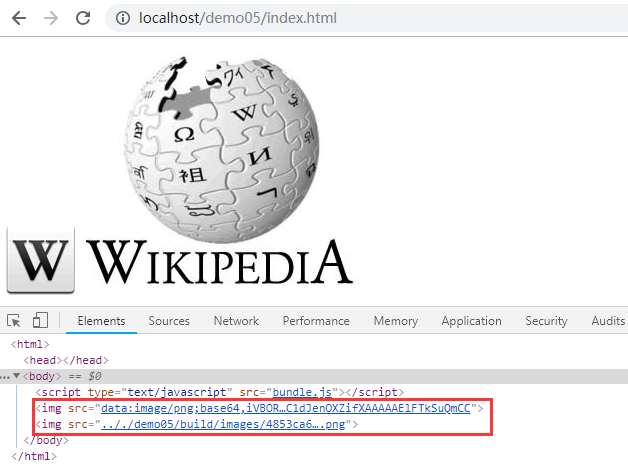Activate the element inspector picker icon

pos(14,321)
